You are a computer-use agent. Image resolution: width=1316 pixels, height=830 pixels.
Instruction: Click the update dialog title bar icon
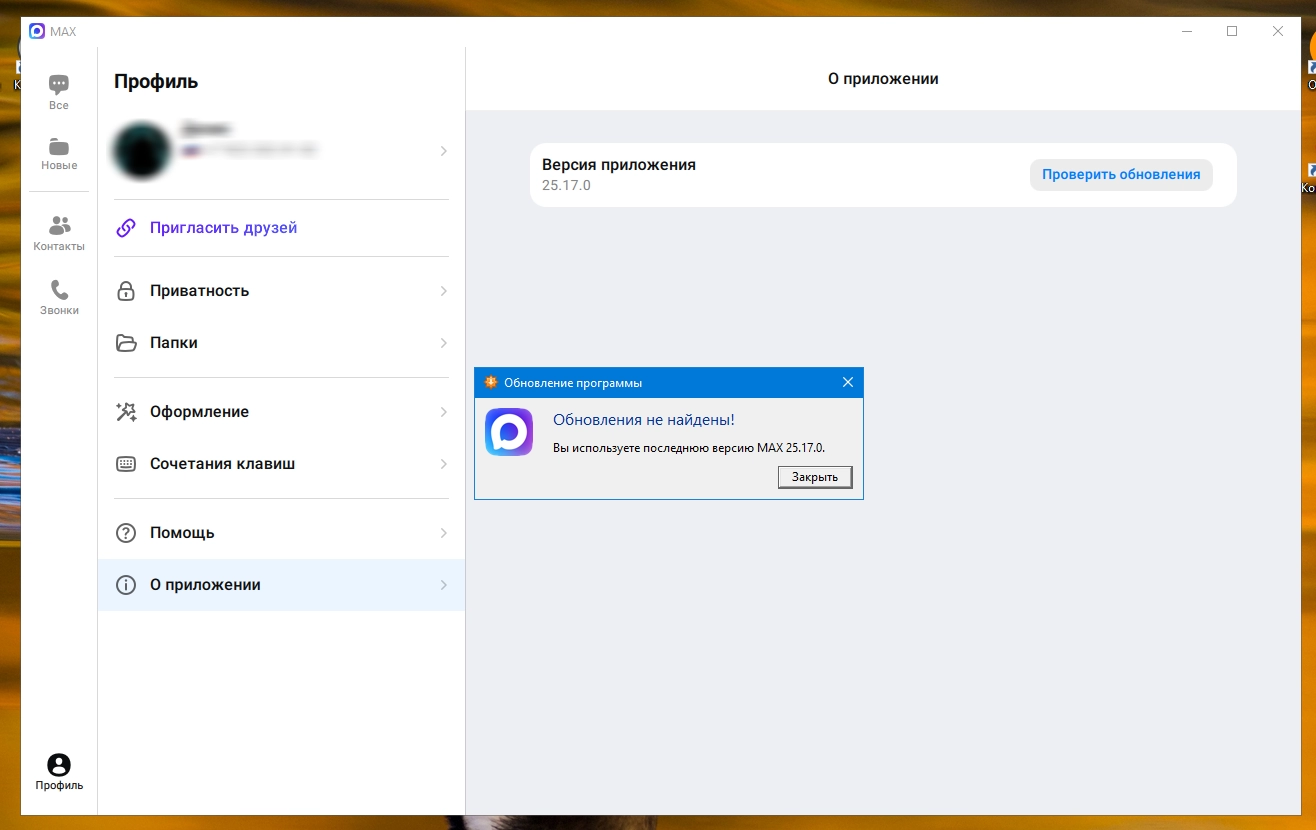491,383
